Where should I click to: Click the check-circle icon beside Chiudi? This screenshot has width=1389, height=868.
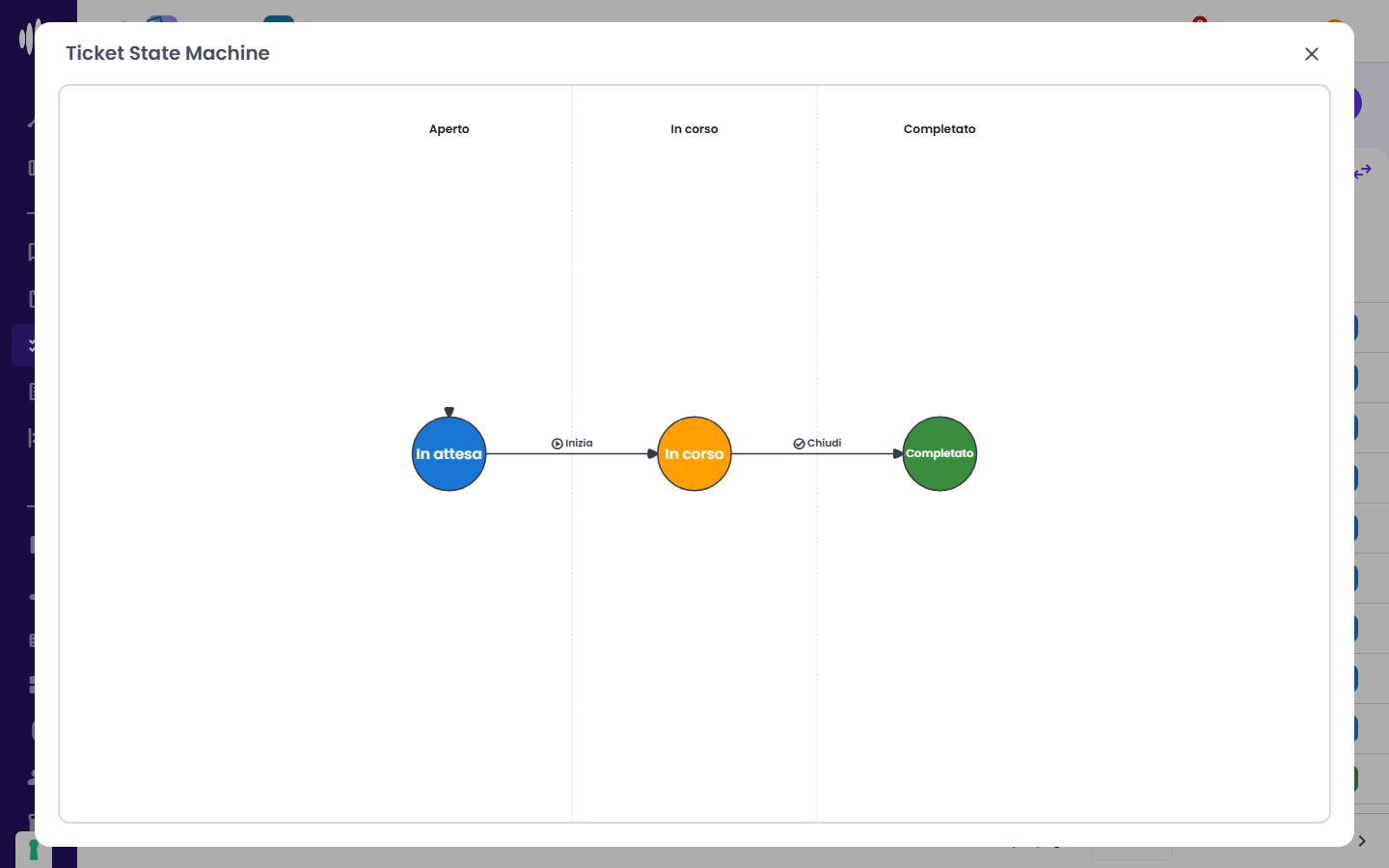799,444
